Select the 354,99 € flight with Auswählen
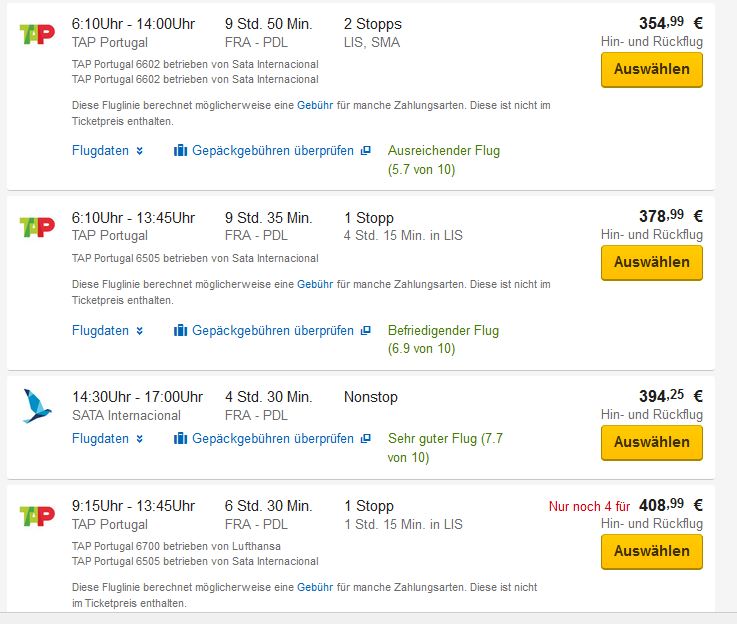This screenshot has height=624, width=737. point(651,70)
